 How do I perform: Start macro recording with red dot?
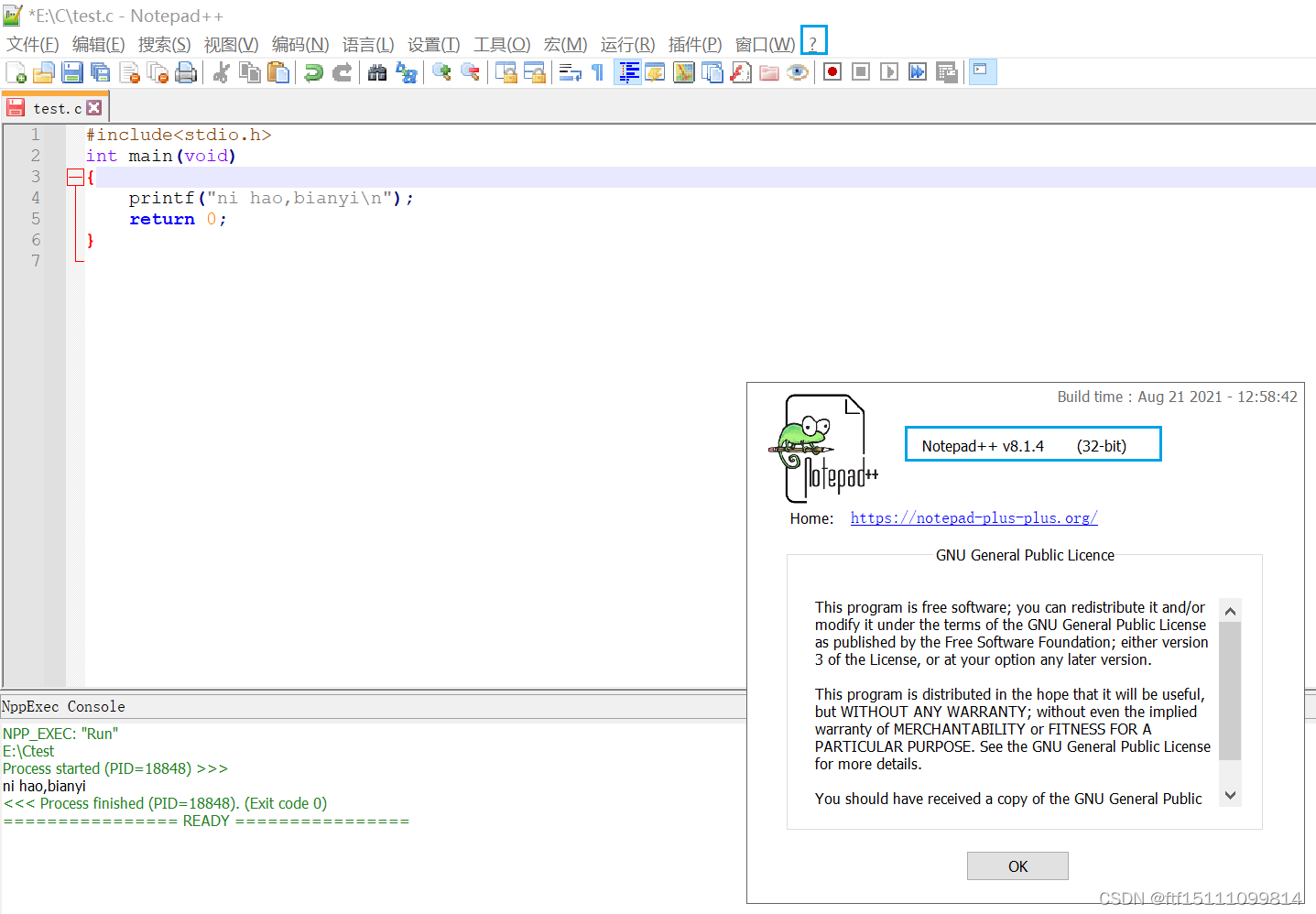click(832, 72)
